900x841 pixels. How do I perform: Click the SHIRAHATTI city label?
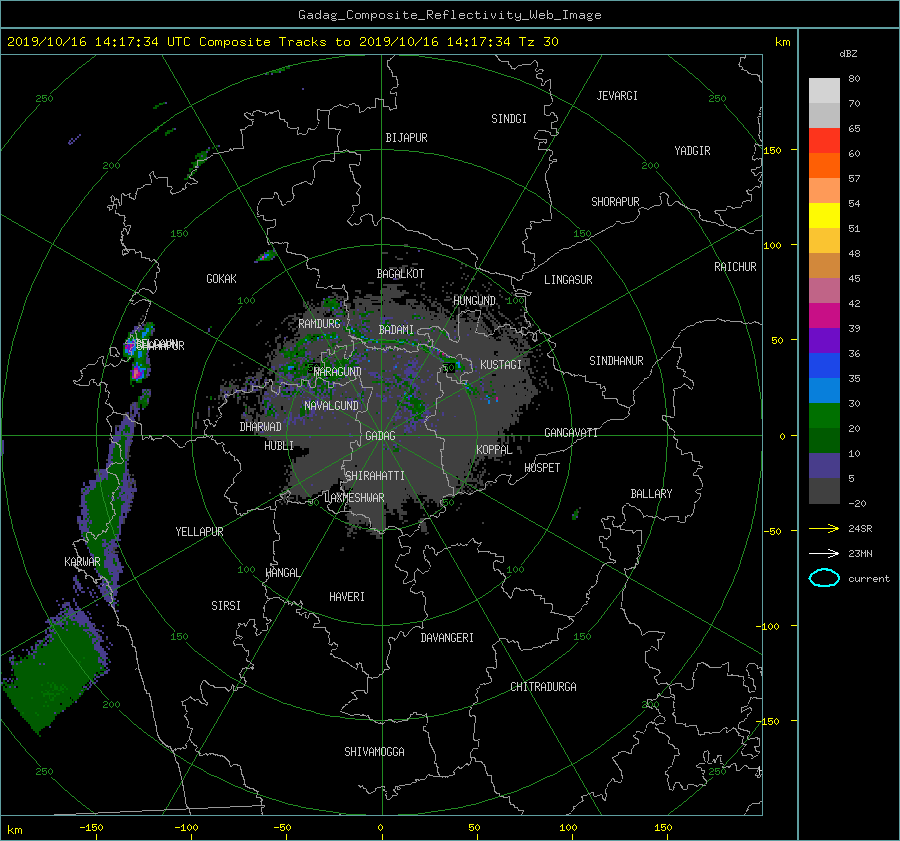coord(375,476)
